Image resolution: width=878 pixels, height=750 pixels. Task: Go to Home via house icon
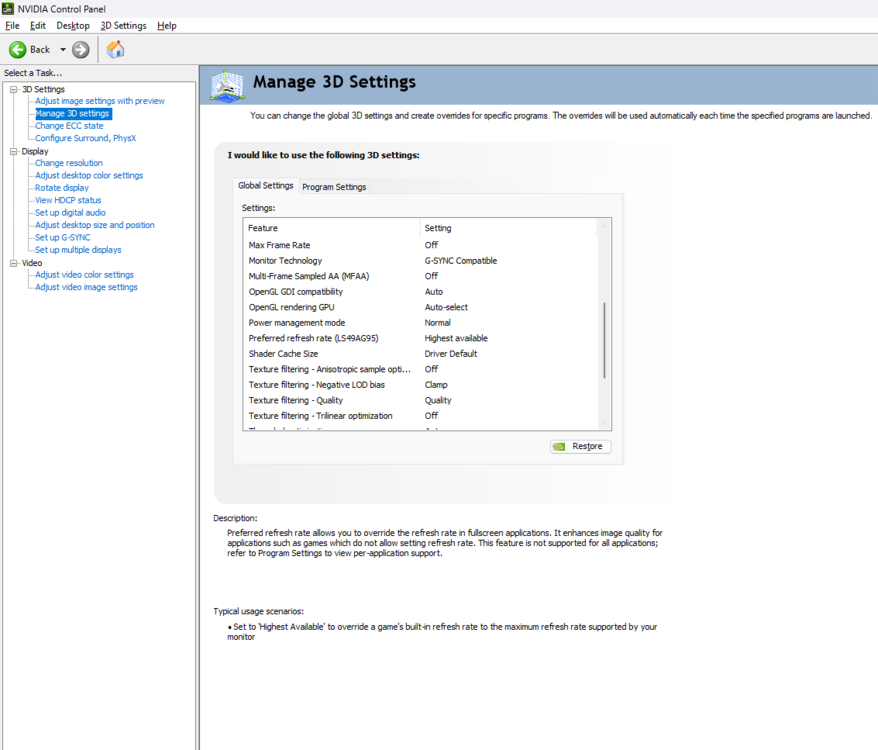(x=115, y=50)
